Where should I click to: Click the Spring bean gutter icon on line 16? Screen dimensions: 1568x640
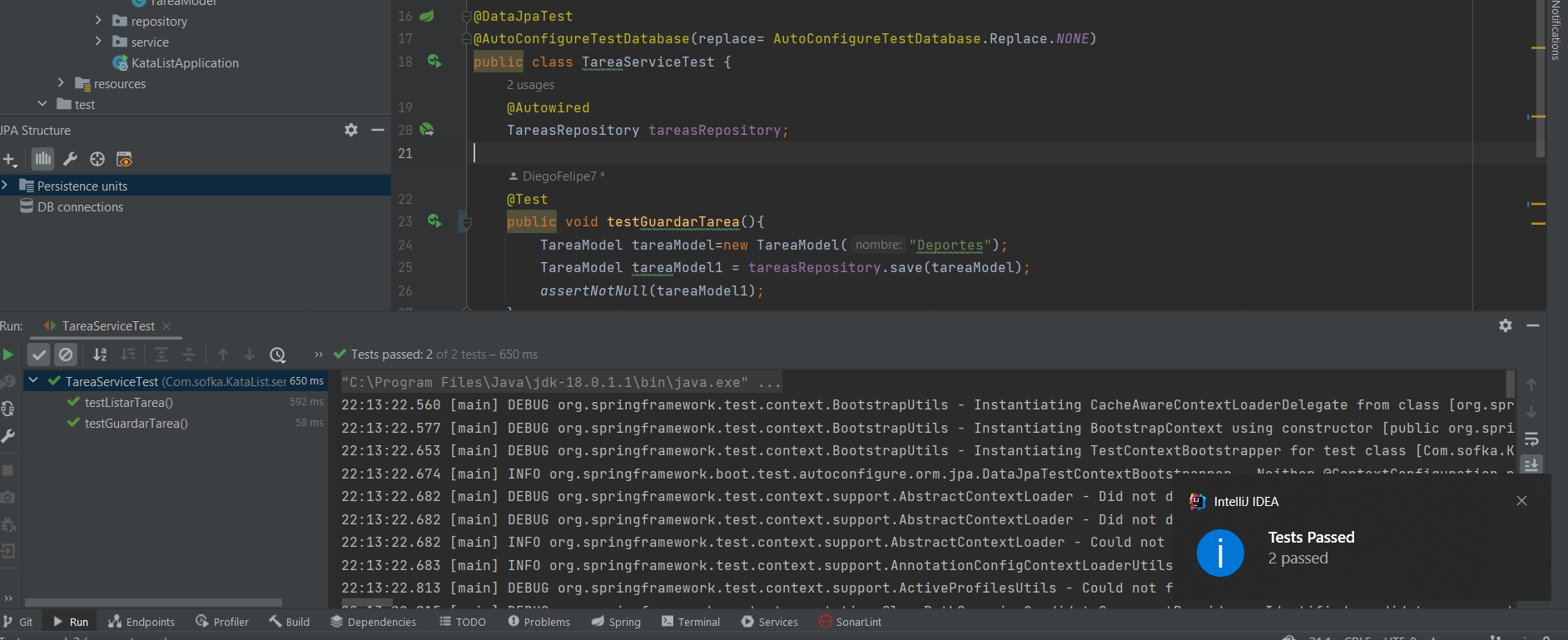click(427, 16)
